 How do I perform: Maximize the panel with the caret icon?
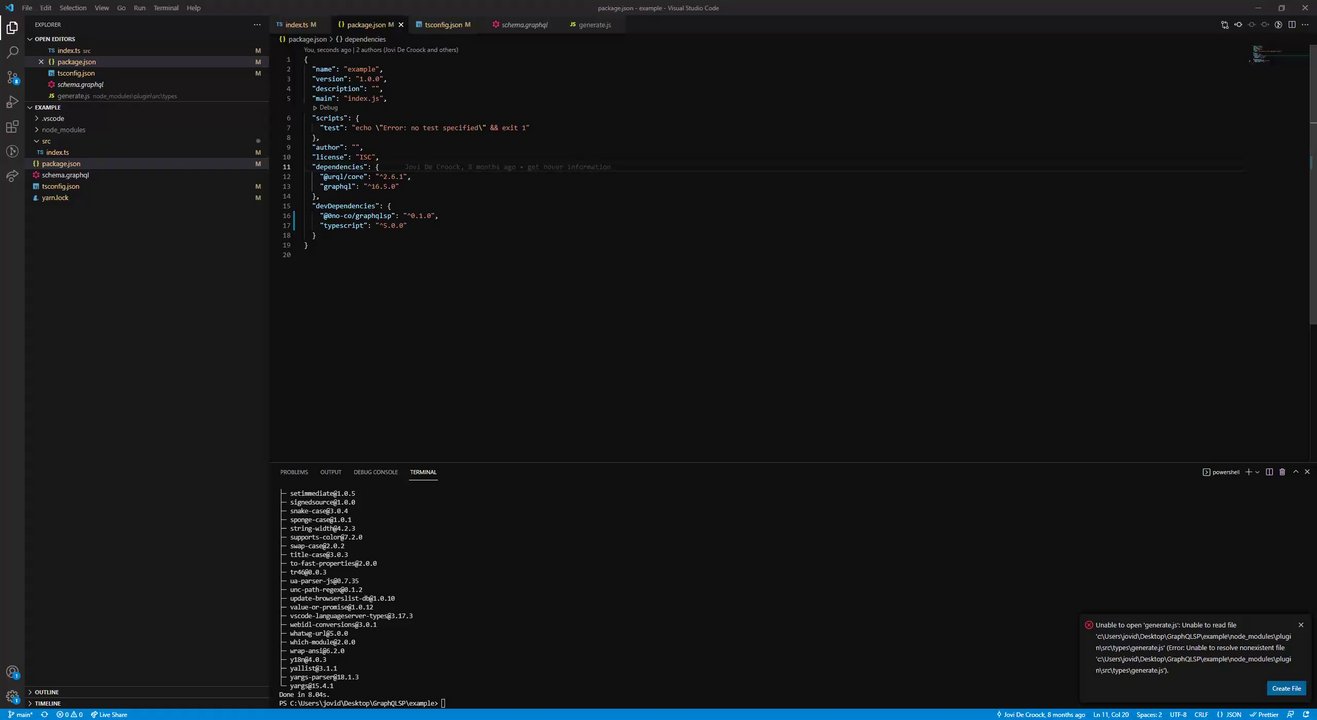[x=1295, y=472]
